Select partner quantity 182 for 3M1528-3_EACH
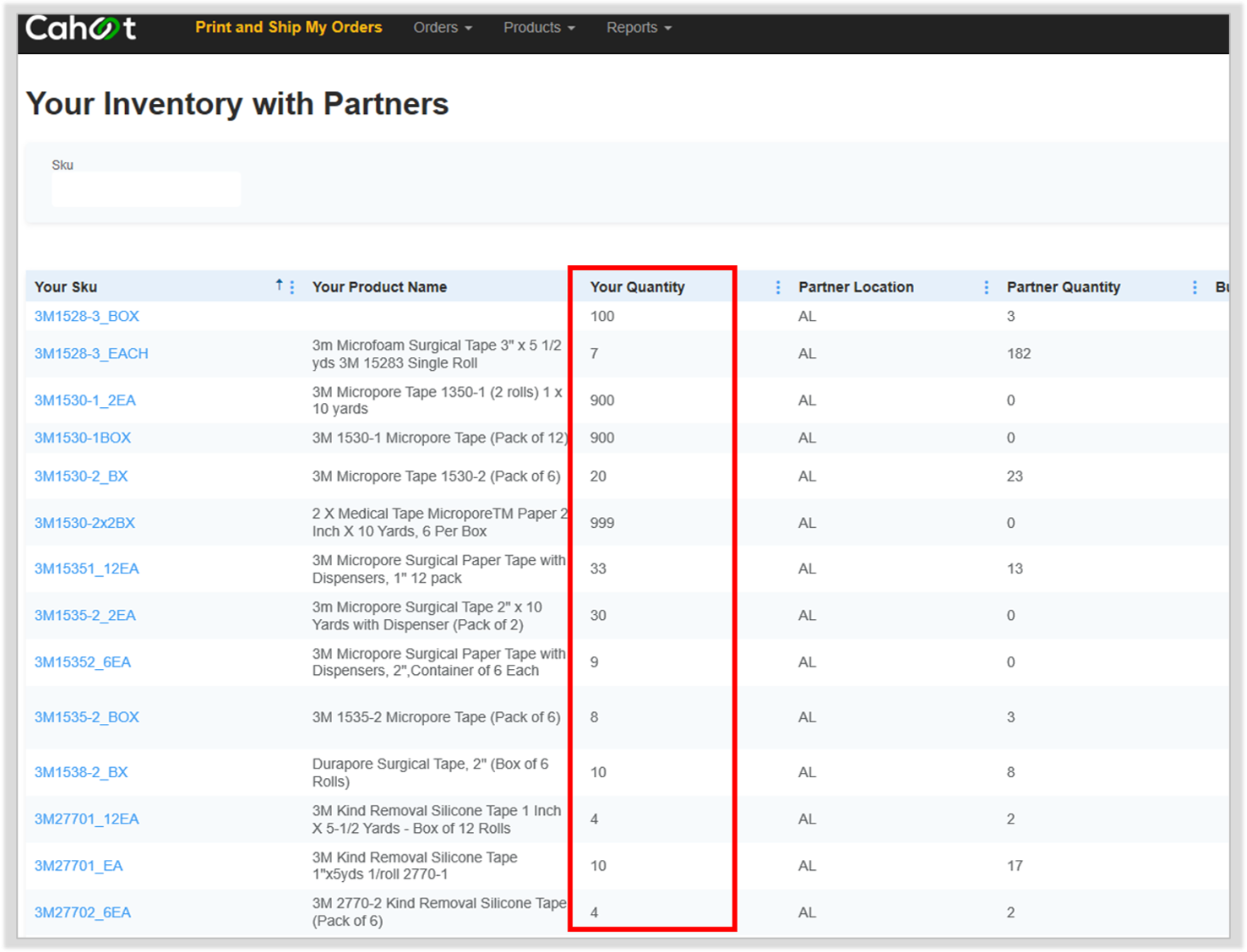1247x952 pixels. [x=1019, y=354]
